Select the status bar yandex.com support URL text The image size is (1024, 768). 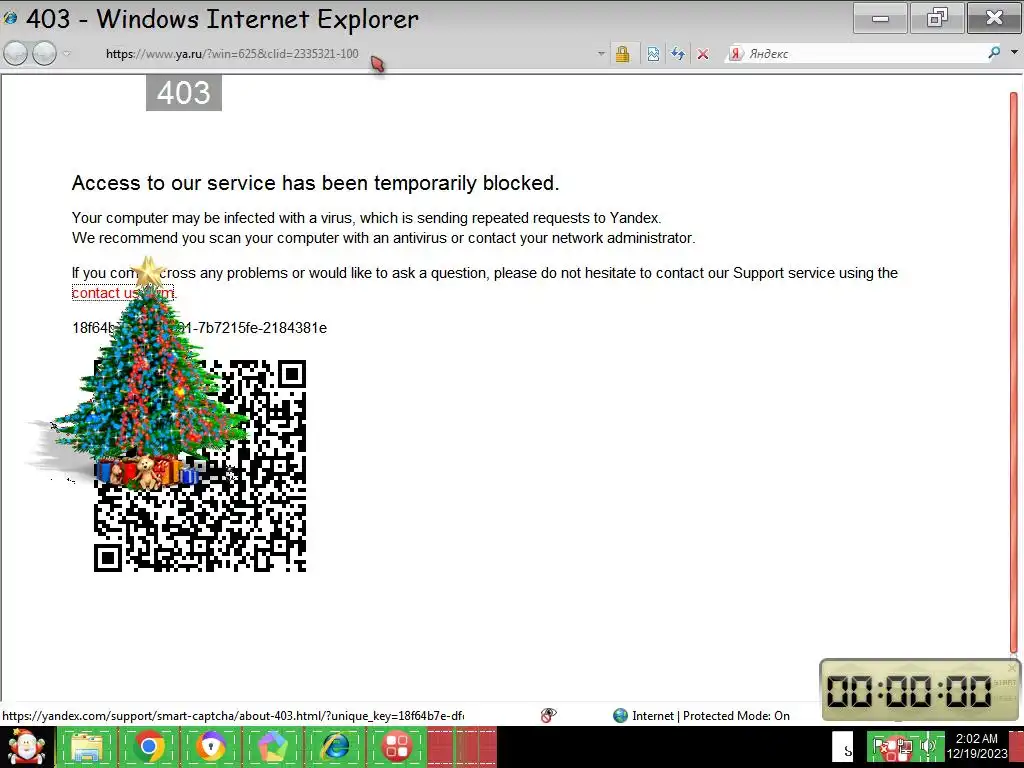pos(233,716)
